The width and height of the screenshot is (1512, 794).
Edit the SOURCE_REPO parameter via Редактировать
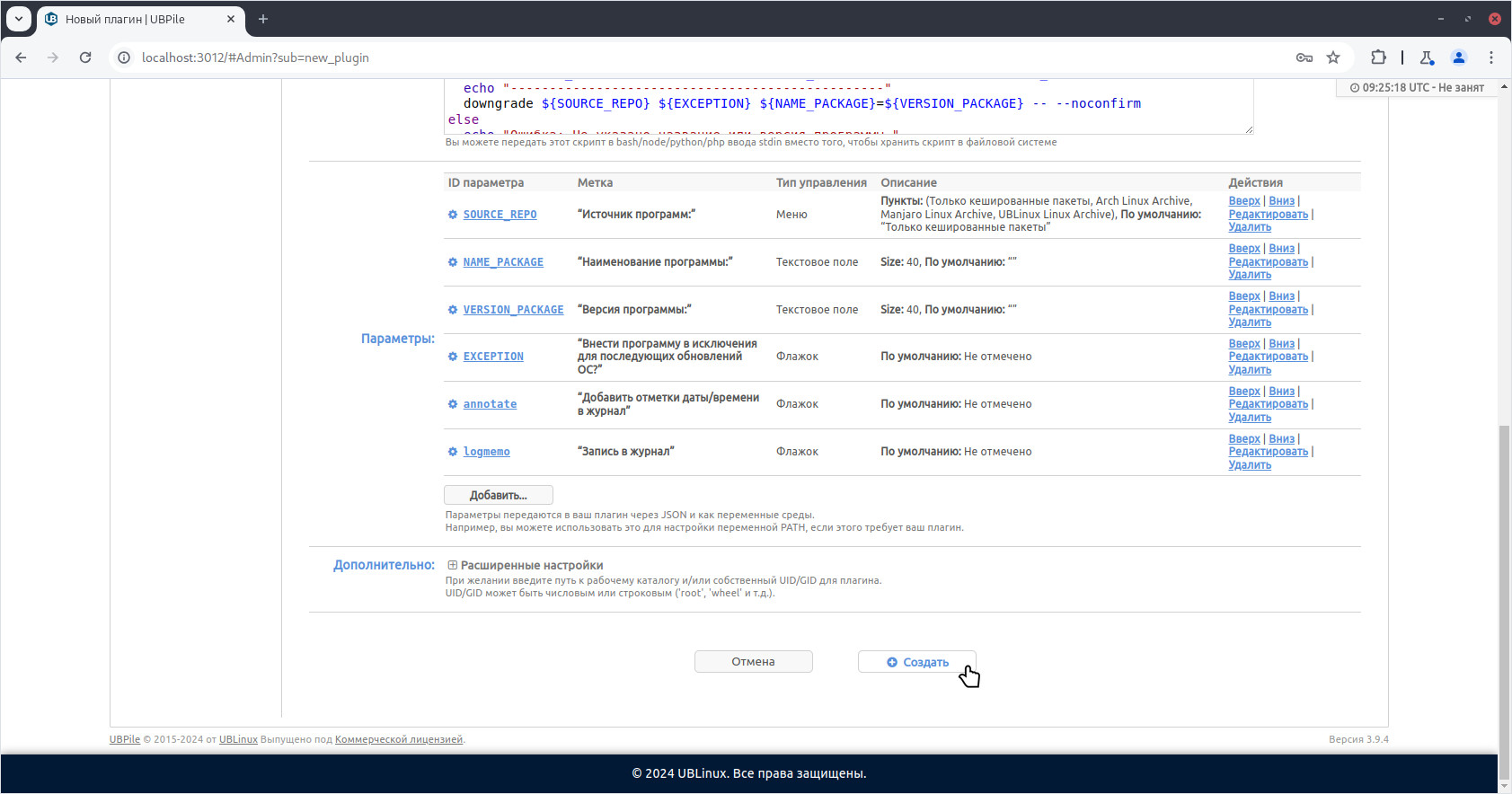click(x=1268, y=214)
